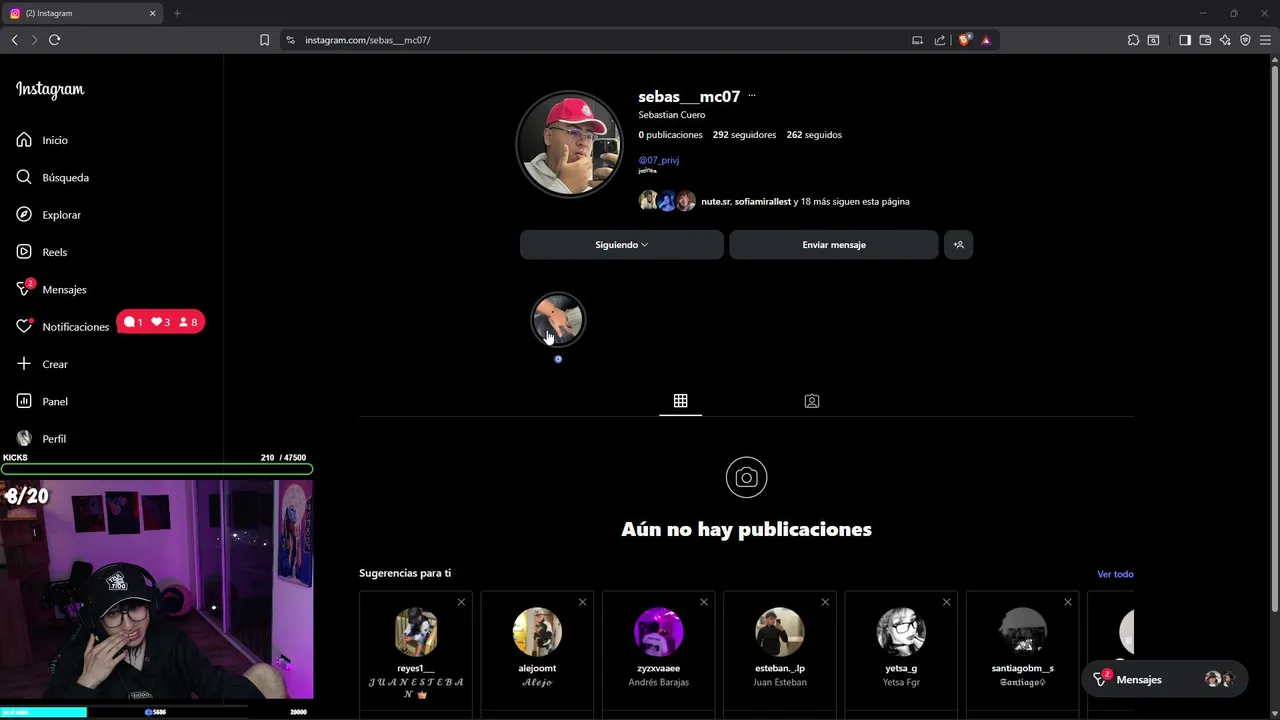This screenshot has height=720, width=1280.
Task: Click santiagobm__s username text
Action: point(1022,668)
